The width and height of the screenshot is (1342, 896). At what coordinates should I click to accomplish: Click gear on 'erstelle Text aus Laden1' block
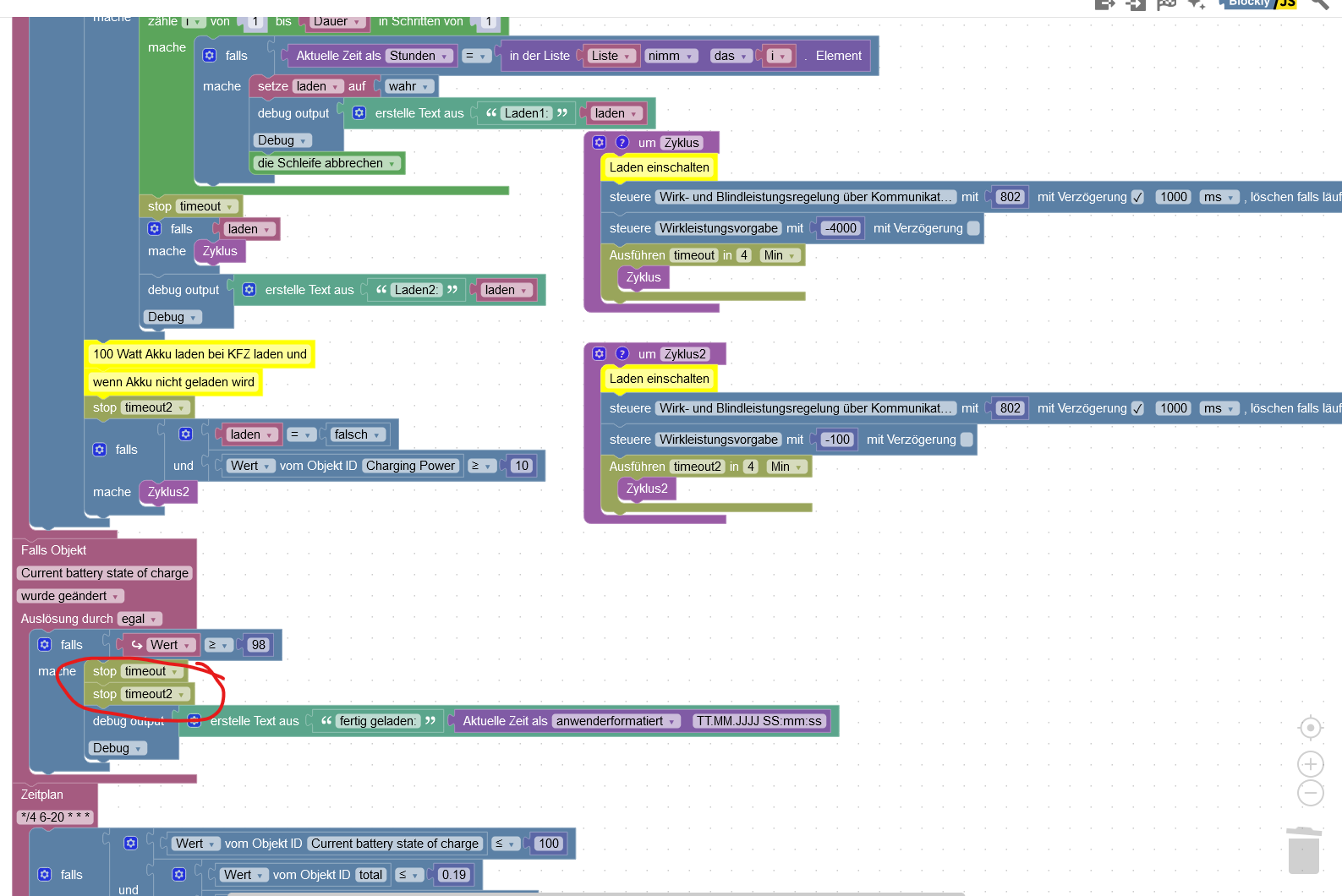(x=359, y=113)
